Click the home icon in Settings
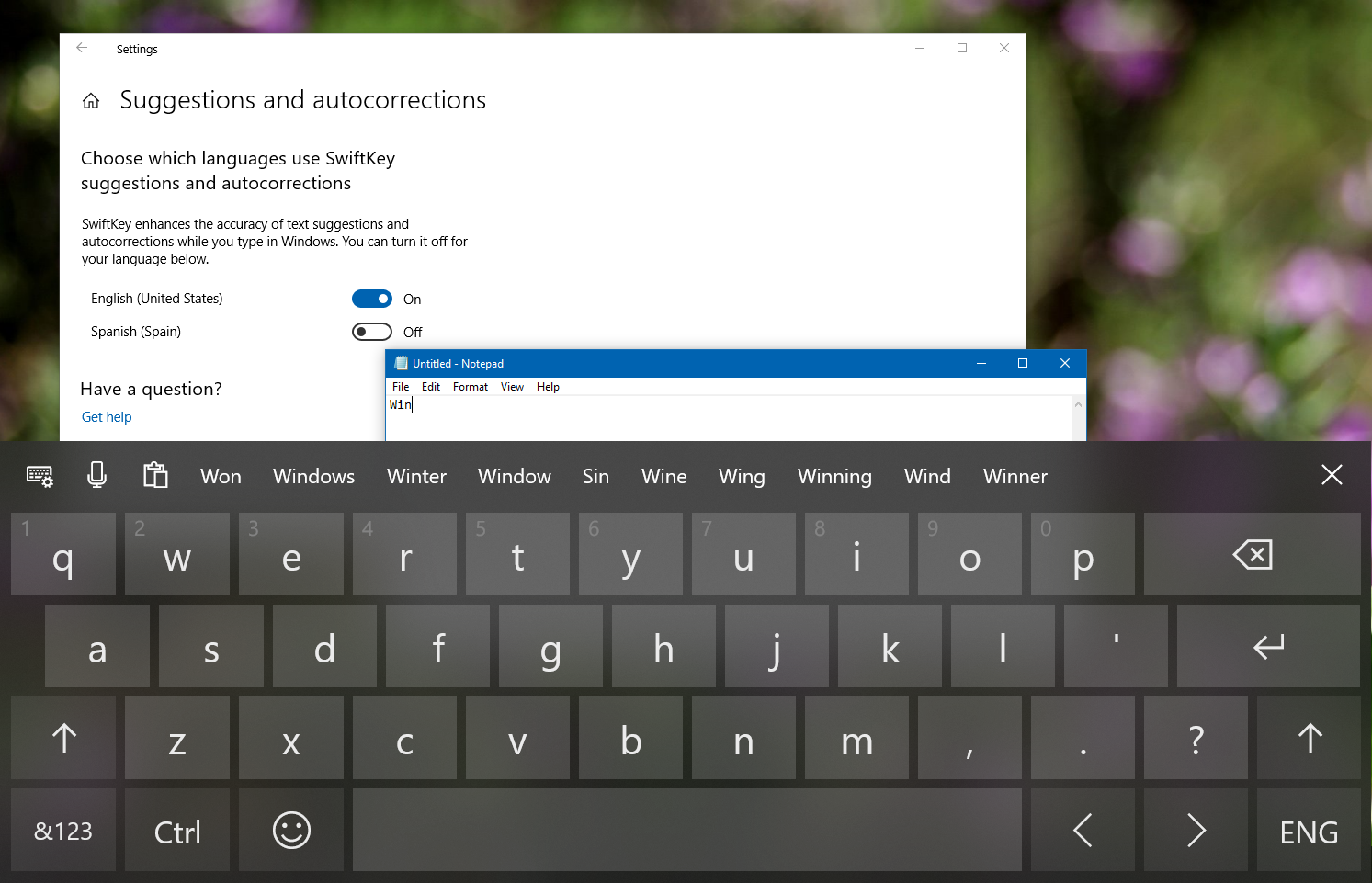Viewport: 1372px width, 883px height. click(91, 100)
